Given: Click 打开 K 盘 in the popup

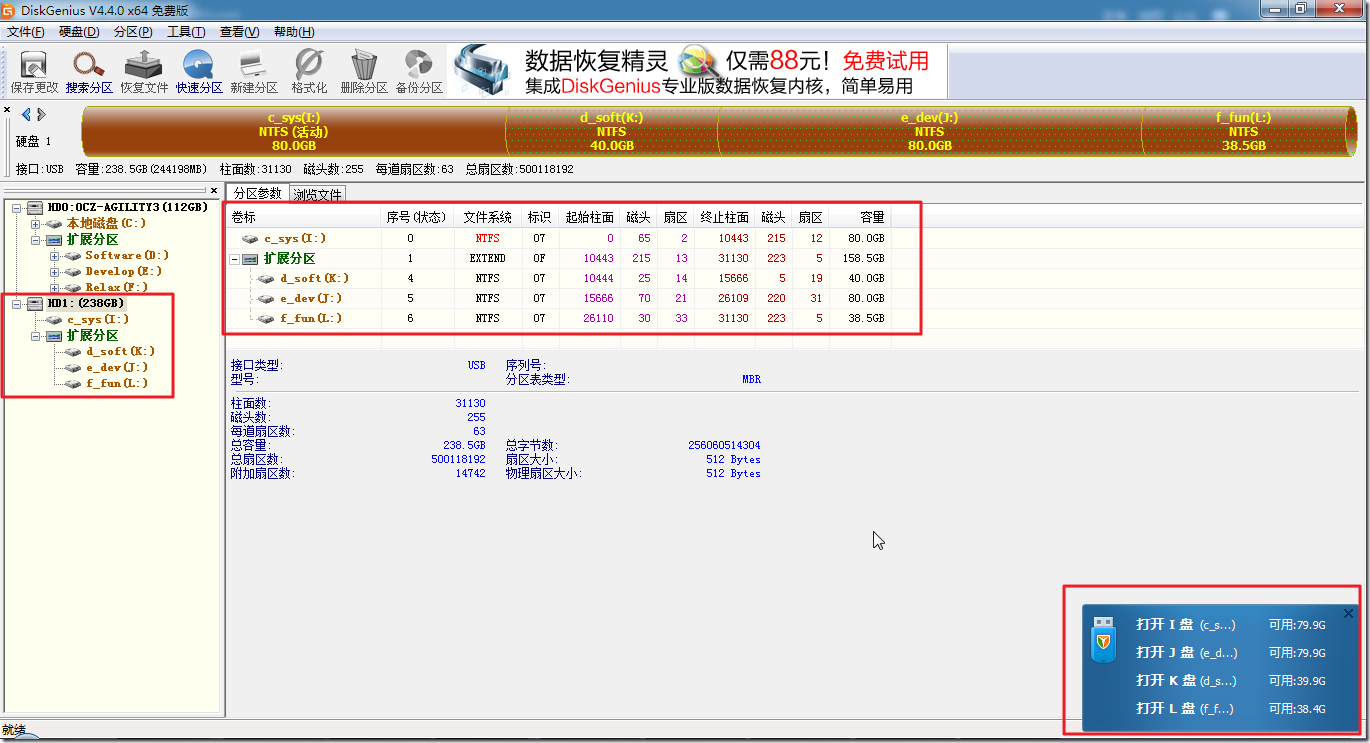Looking at the screenshot, I should (1186, 681).
